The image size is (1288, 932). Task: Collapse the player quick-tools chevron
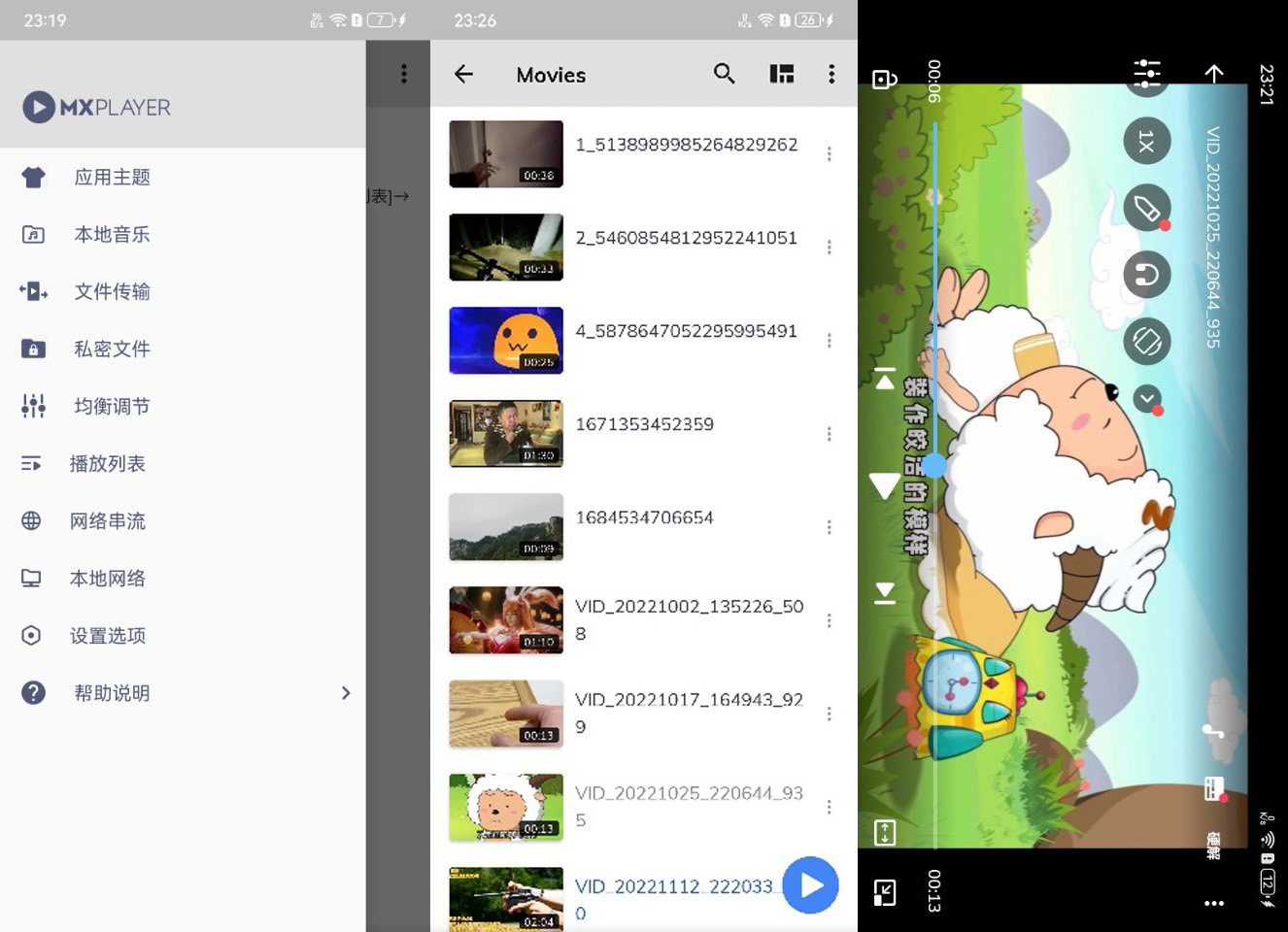[1147, 398]
